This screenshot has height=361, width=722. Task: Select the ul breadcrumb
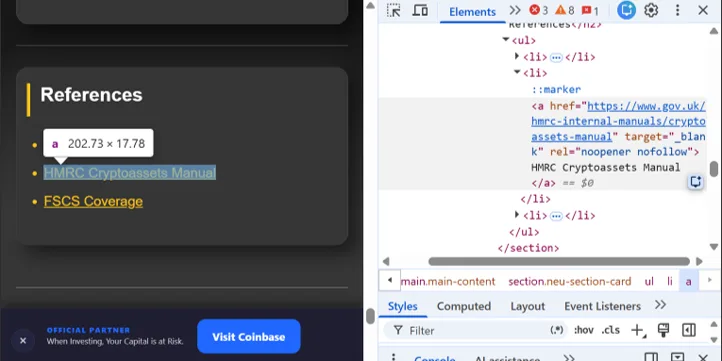pos(649,281)
